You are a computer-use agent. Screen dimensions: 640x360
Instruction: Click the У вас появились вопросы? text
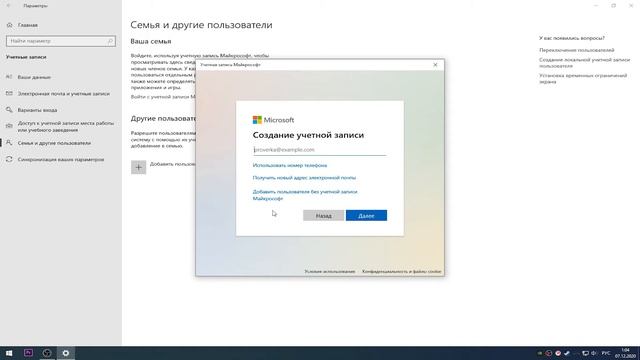pyautogui.click(x=572, y=38)
